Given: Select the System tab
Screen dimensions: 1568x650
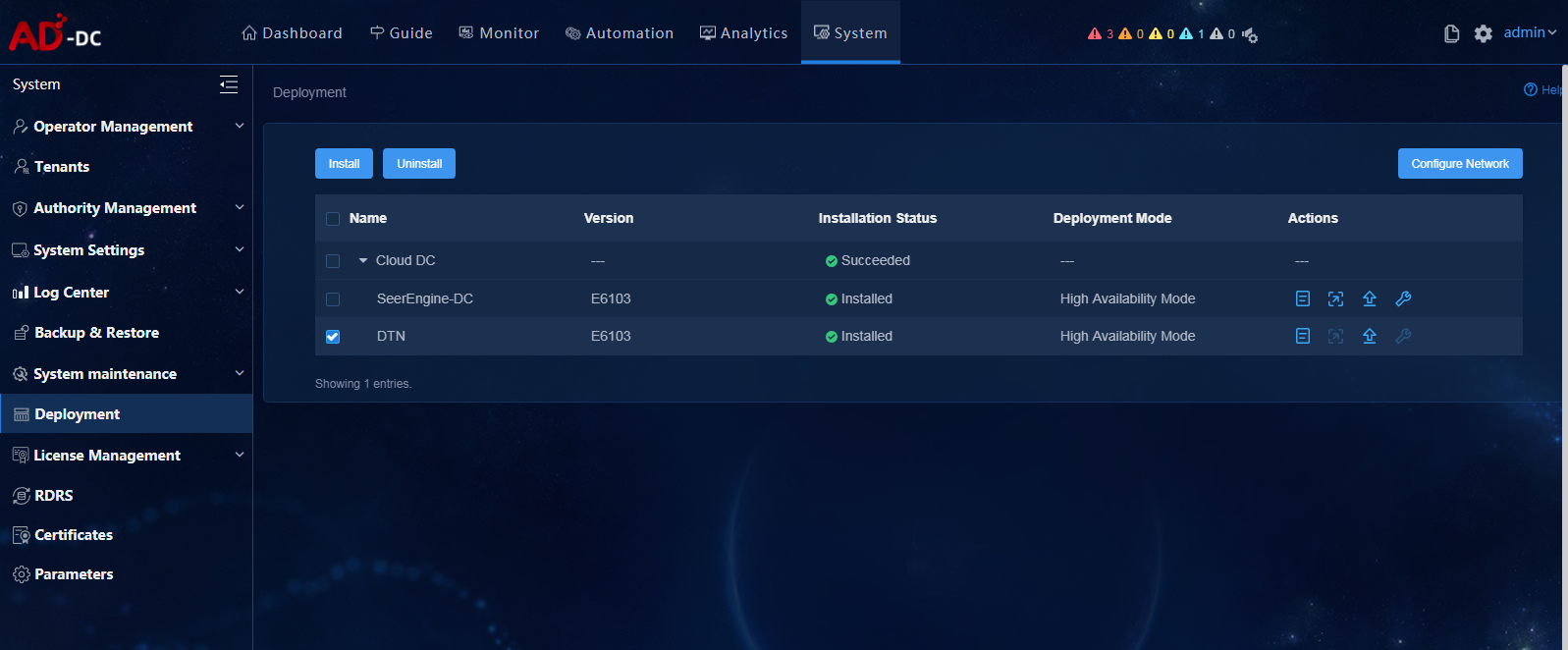Looking at the screenshot, I should pyautogui.click(x=850, y=32).
